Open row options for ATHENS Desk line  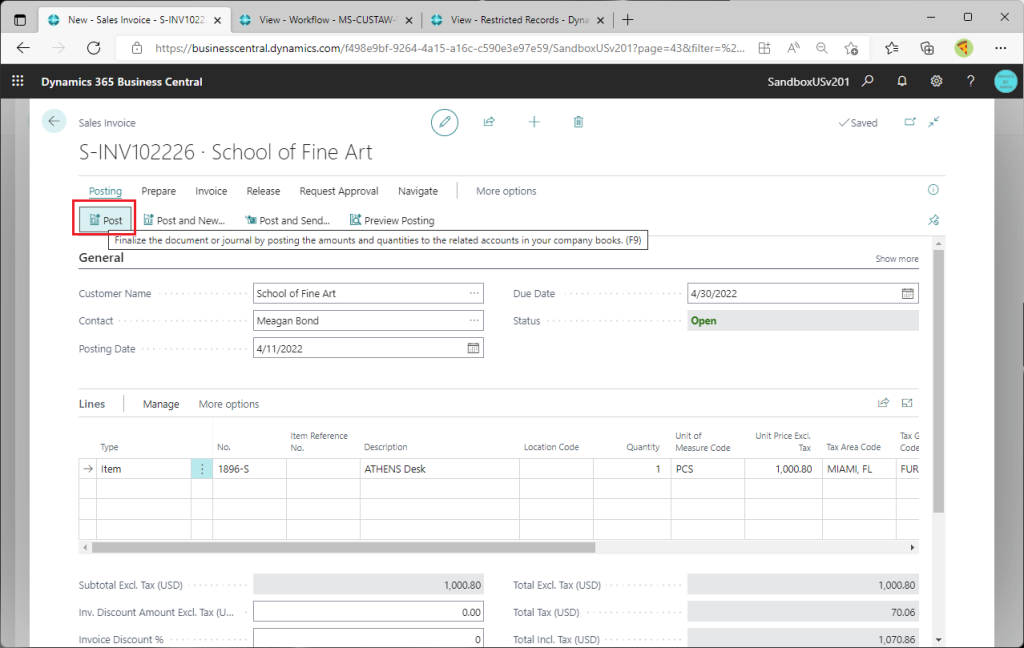(202, 469)
